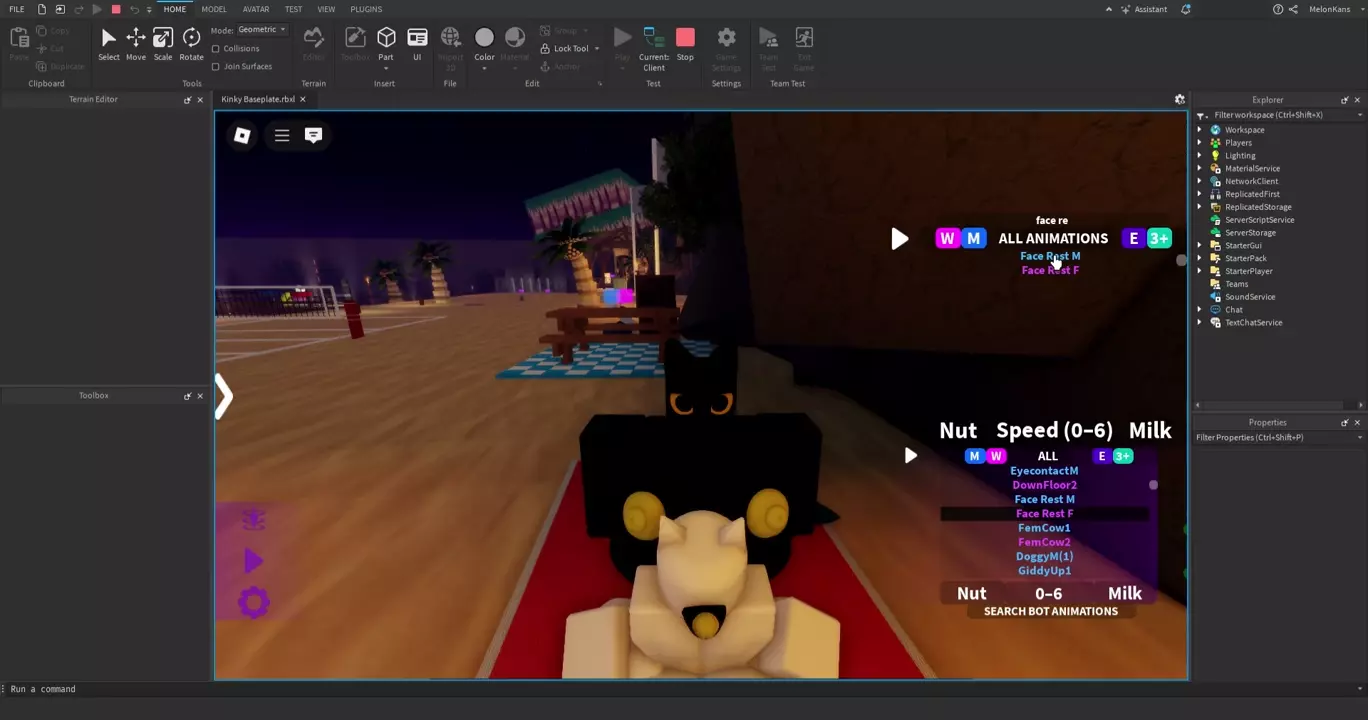The image size is (1368, 720).
Task: Switch to the MODEL ribbon tab
Action: point(214,9)
